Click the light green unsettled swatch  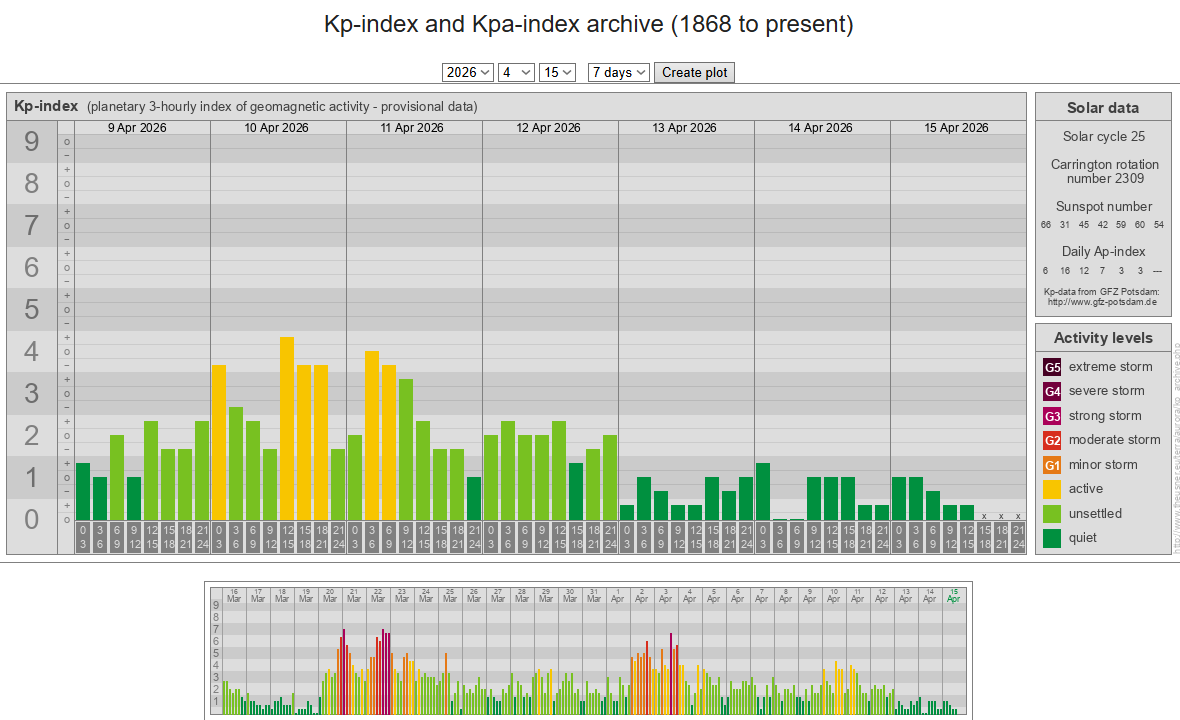(x=1052, y=514)
